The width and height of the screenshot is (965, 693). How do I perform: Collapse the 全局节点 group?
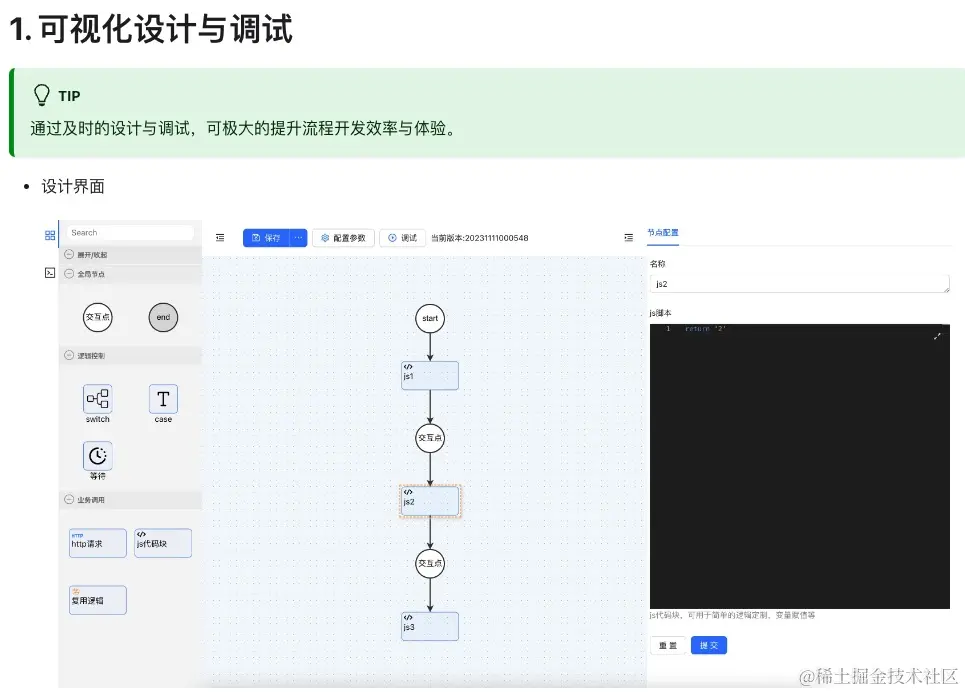click(68, 274)
